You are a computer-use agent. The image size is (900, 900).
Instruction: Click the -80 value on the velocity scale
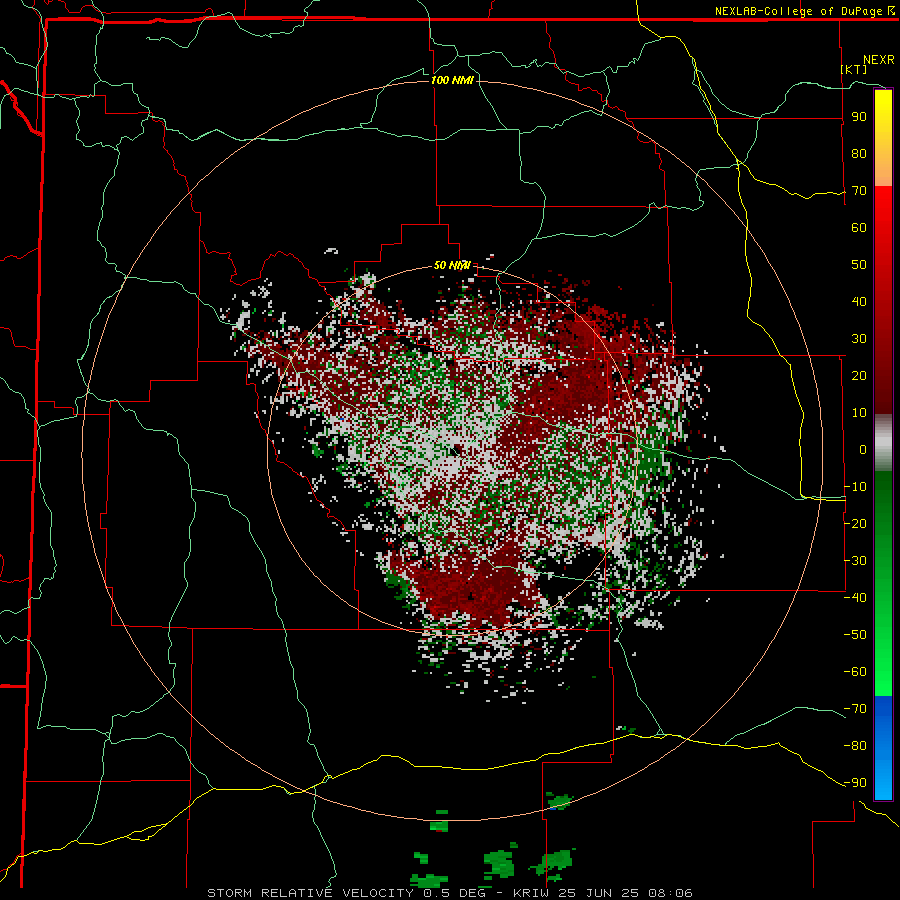pyautogui.click(x=855, y=746)
